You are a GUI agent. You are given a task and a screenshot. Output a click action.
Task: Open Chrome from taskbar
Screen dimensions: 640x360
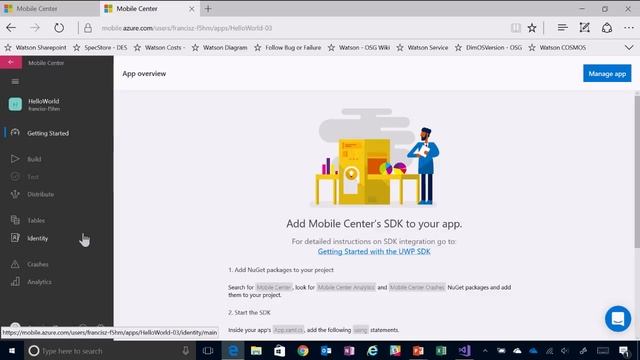coord(302,351)
